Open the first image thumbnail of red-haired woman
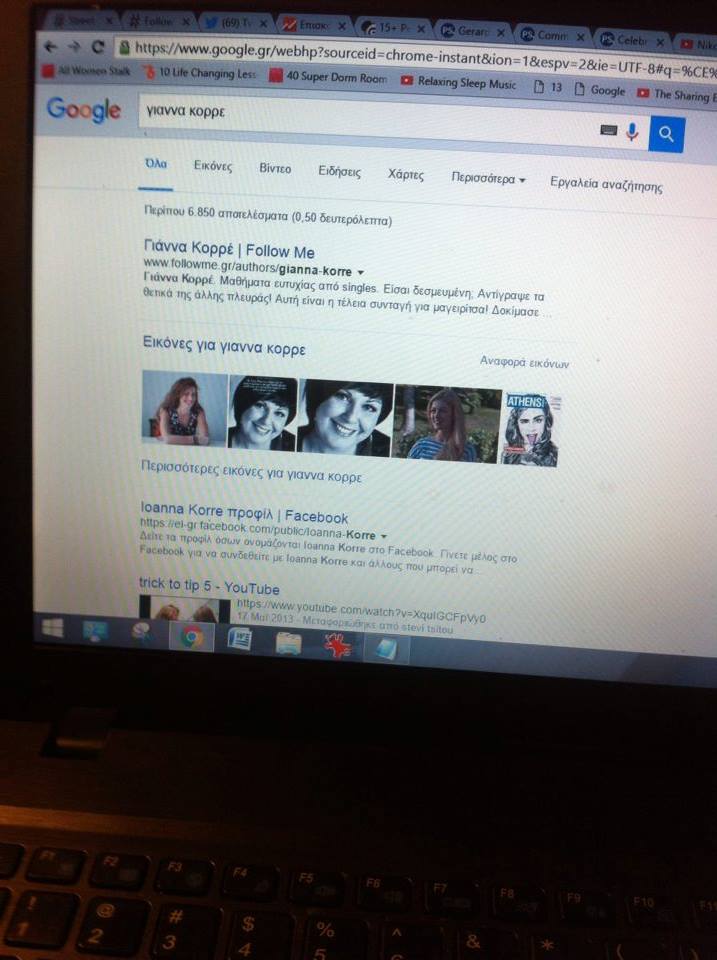 pyautogui.click(x=184, y=407)
